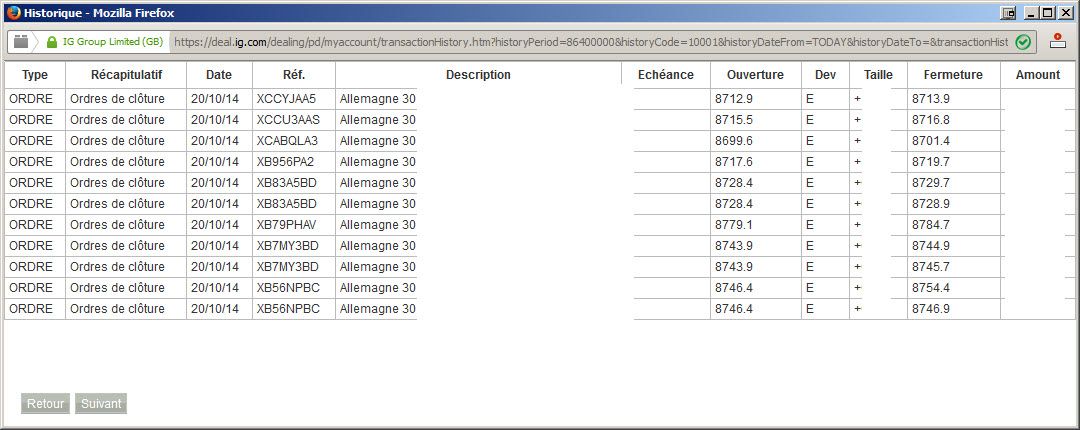Image resolution: width=1080 pixels, height=430 pixels.
Task: Click the Fermeture column header
Action: (953, 75)
